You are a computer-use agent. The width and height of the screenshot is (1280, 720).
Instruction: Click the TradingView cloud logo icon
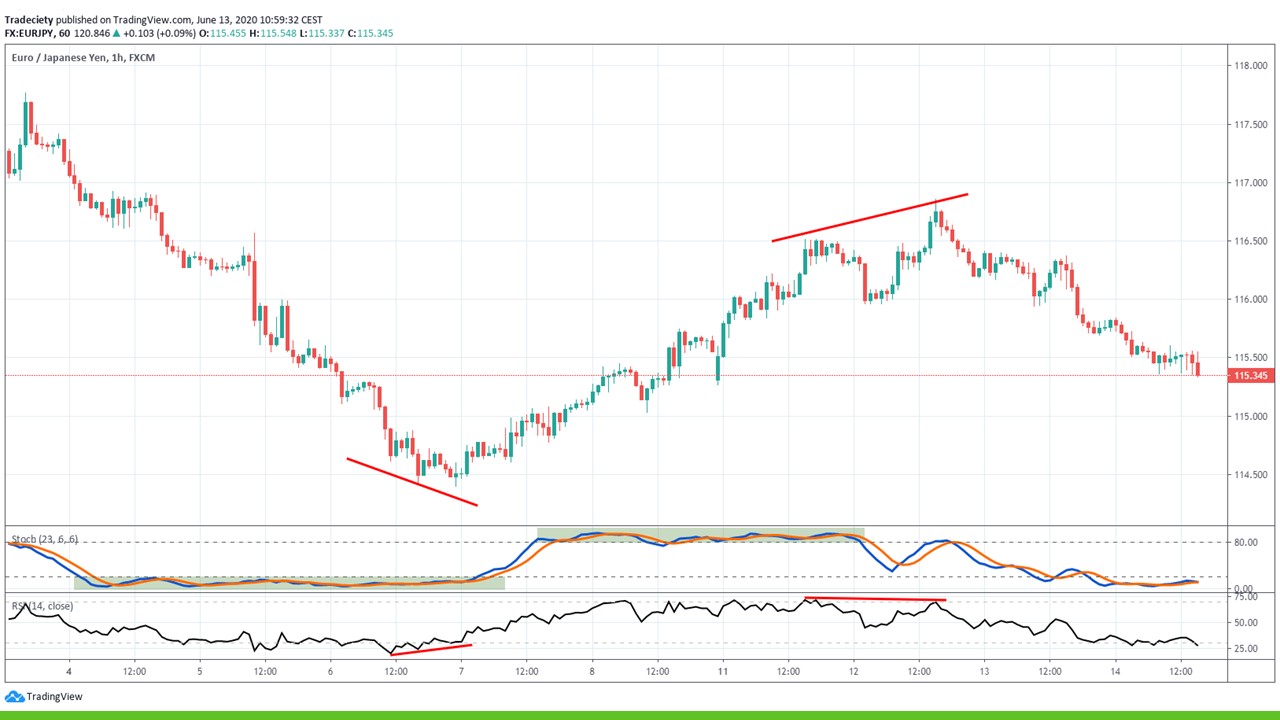click(14, 696)
